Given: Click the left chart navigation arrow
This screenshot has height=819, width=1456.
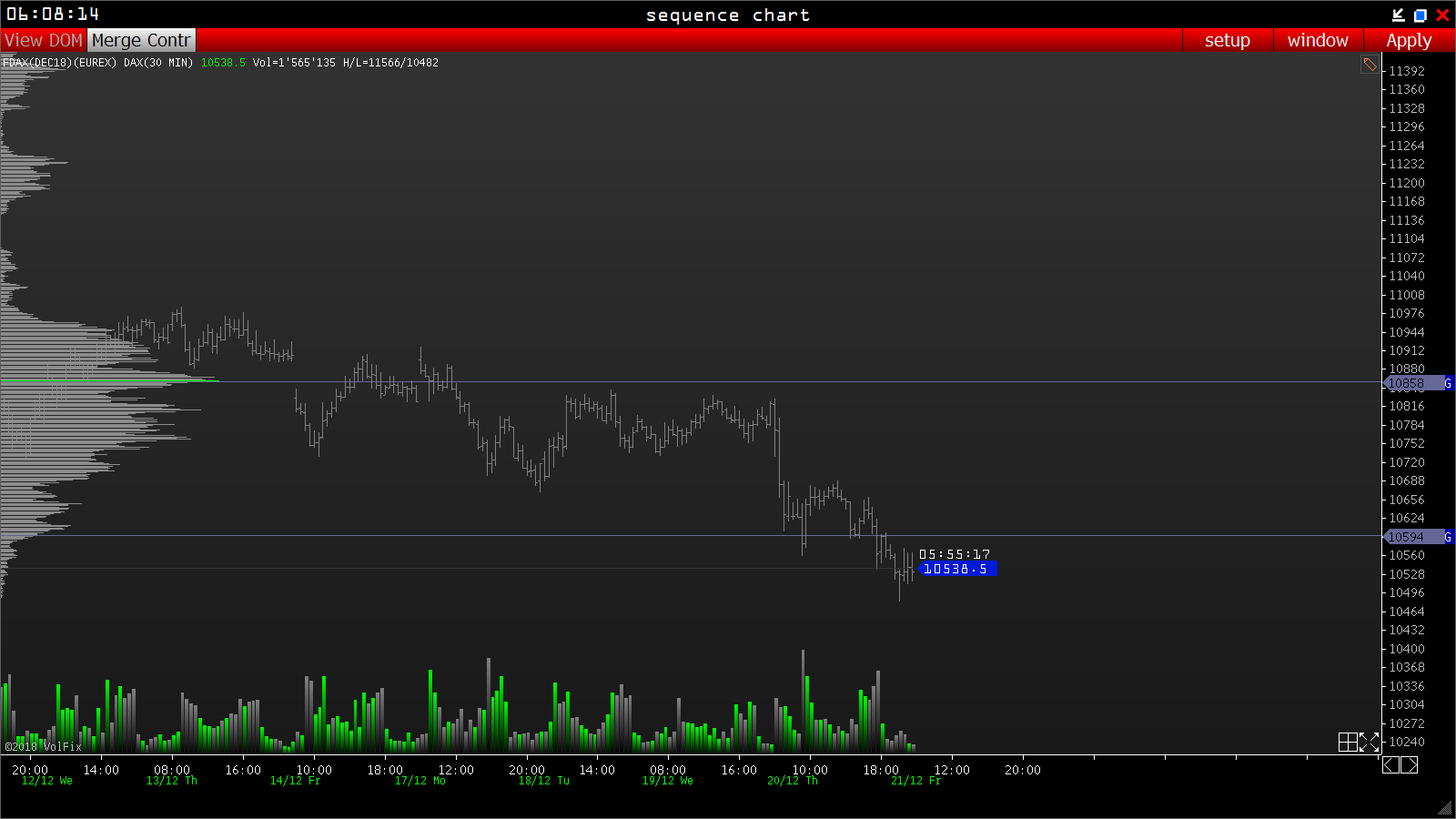Looking at the screenshot, I should (x=1390, y=765).
